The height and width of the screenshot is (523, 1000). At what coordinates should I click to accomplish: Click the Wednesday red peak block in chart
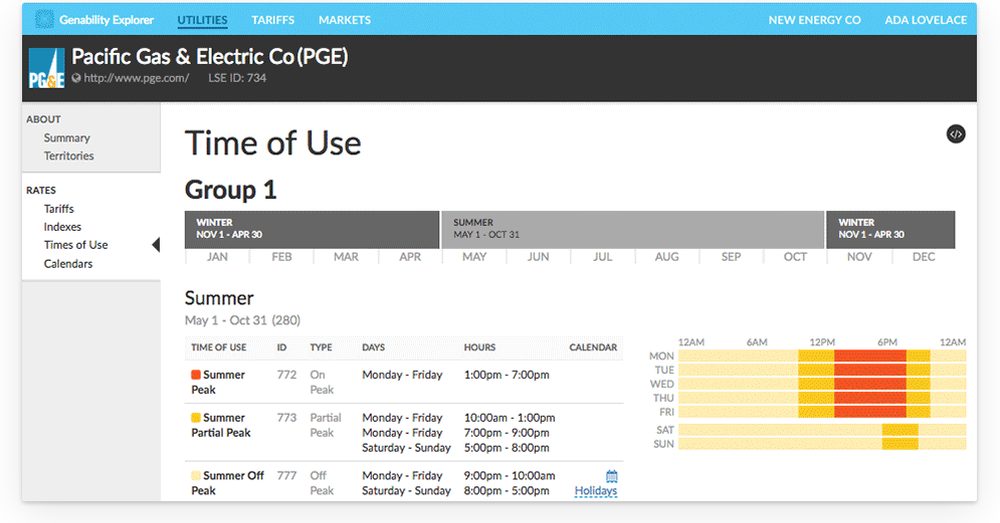[x=870, y=384]
